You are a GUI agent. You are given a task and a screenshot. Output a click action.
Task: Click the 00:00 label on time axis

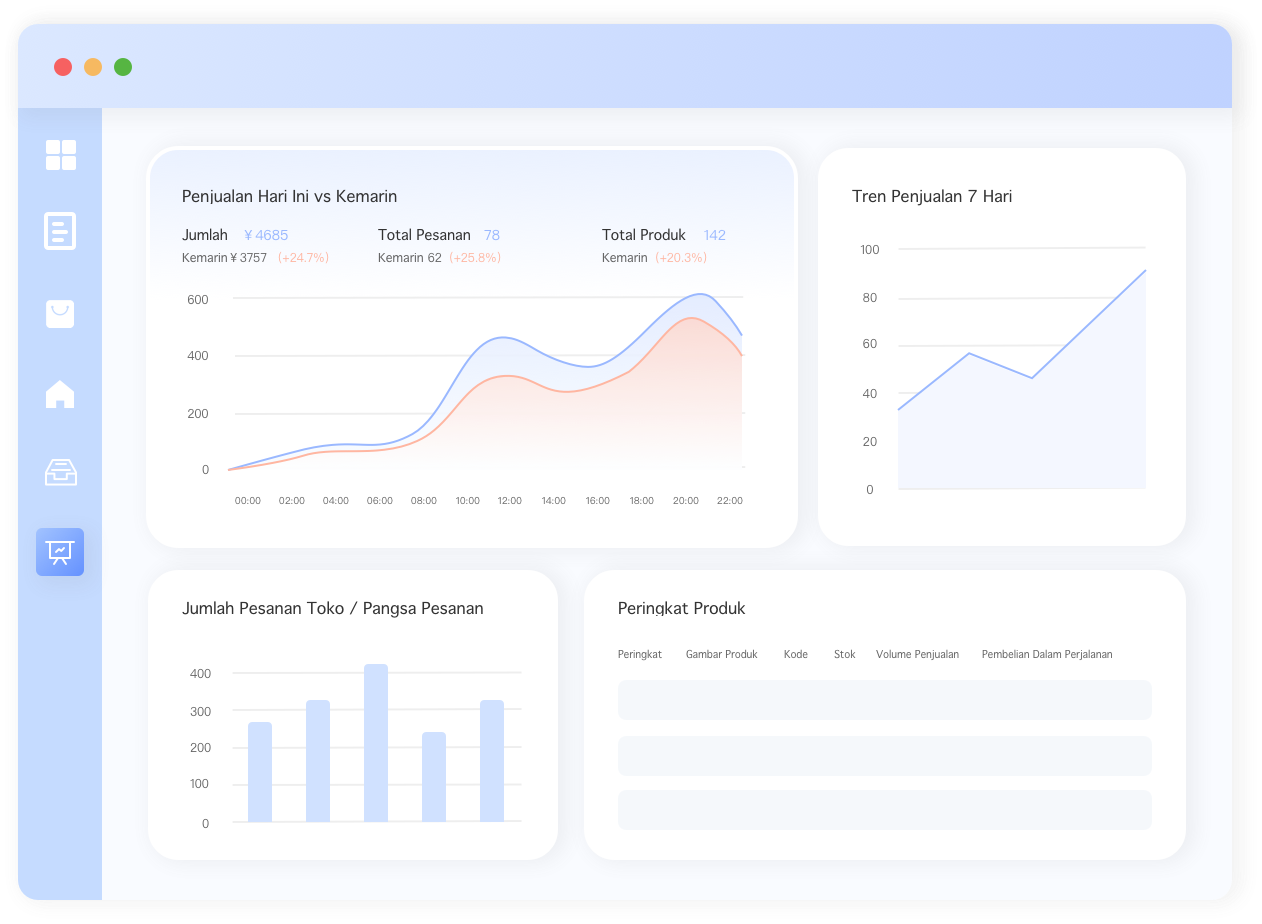248,500
